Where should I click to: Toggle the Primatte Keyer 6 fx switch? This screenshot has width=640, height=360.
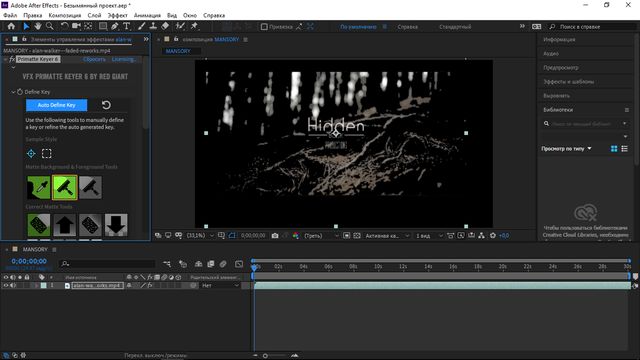[12, 59]
